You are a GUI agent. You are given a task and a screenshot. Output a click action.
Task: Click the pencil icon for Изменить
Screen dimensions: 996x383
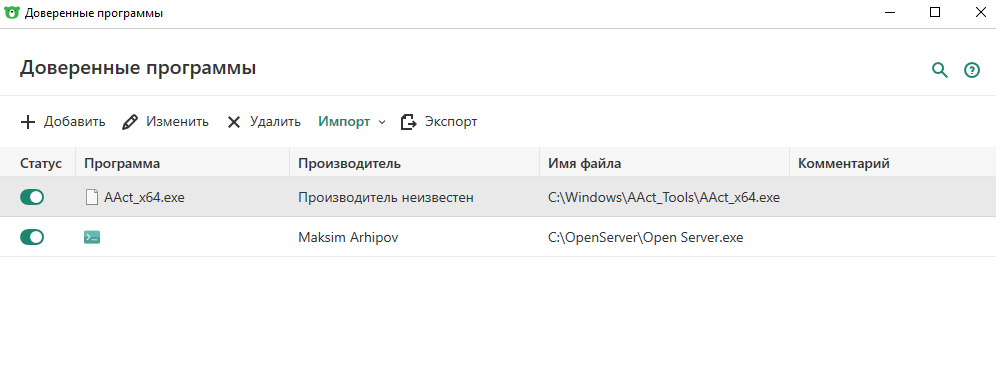click(130, 122)
